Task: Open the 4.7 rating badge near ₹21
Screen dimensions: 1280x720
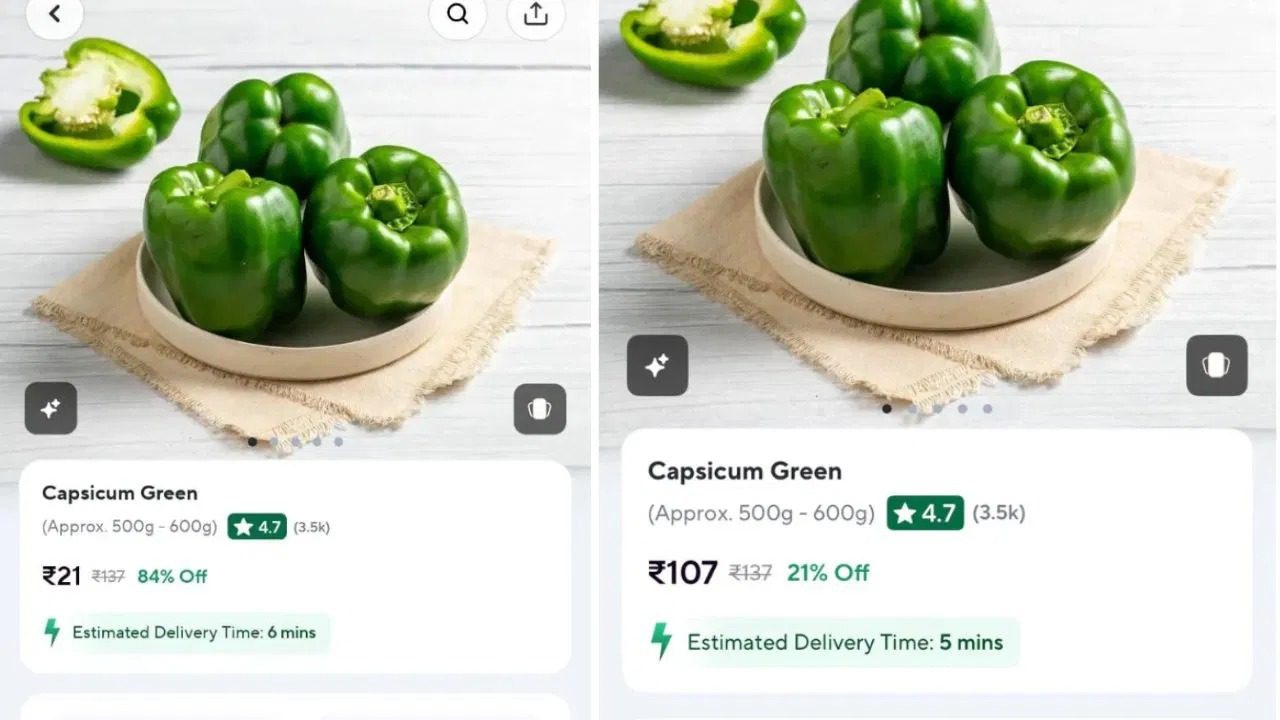Action: (x=257, y=526)
